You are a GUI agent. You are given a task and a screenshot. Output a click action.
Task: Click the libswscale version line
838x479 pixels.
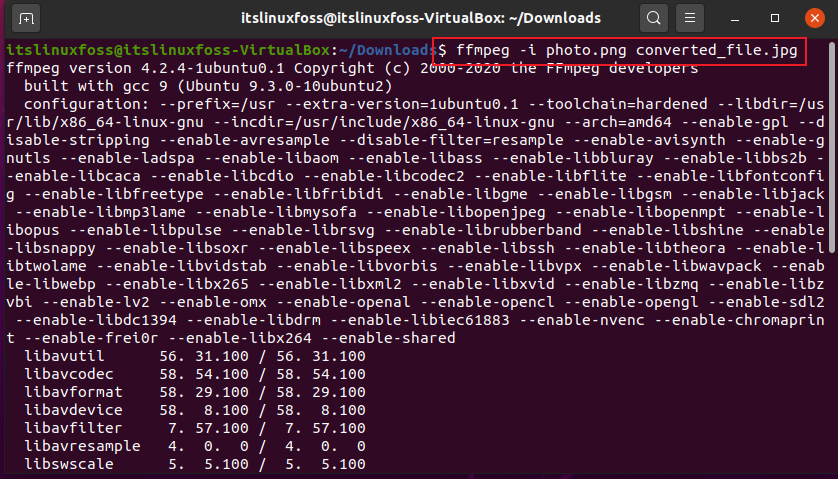pyautogui.click(x=195, y=464)
